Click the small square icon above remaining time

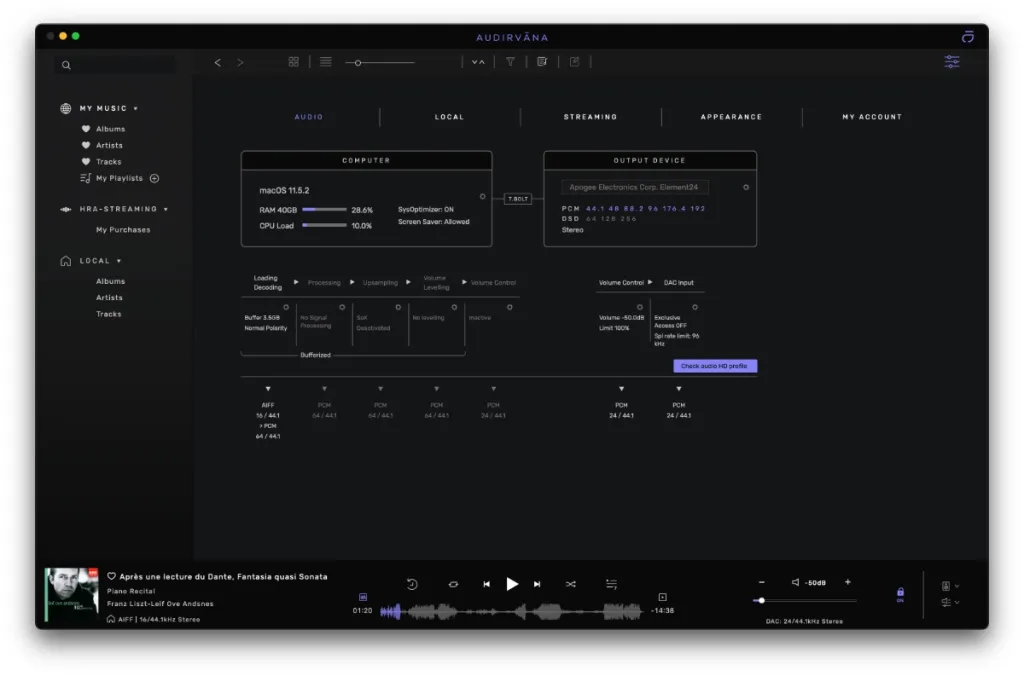pyautogui.click(x=662, y=597)
